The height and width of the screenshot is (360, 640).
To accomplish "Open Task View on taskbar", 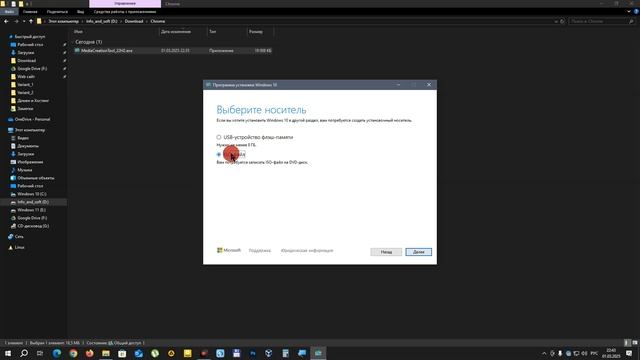I will pyautogui.click(x=40, y=353).
